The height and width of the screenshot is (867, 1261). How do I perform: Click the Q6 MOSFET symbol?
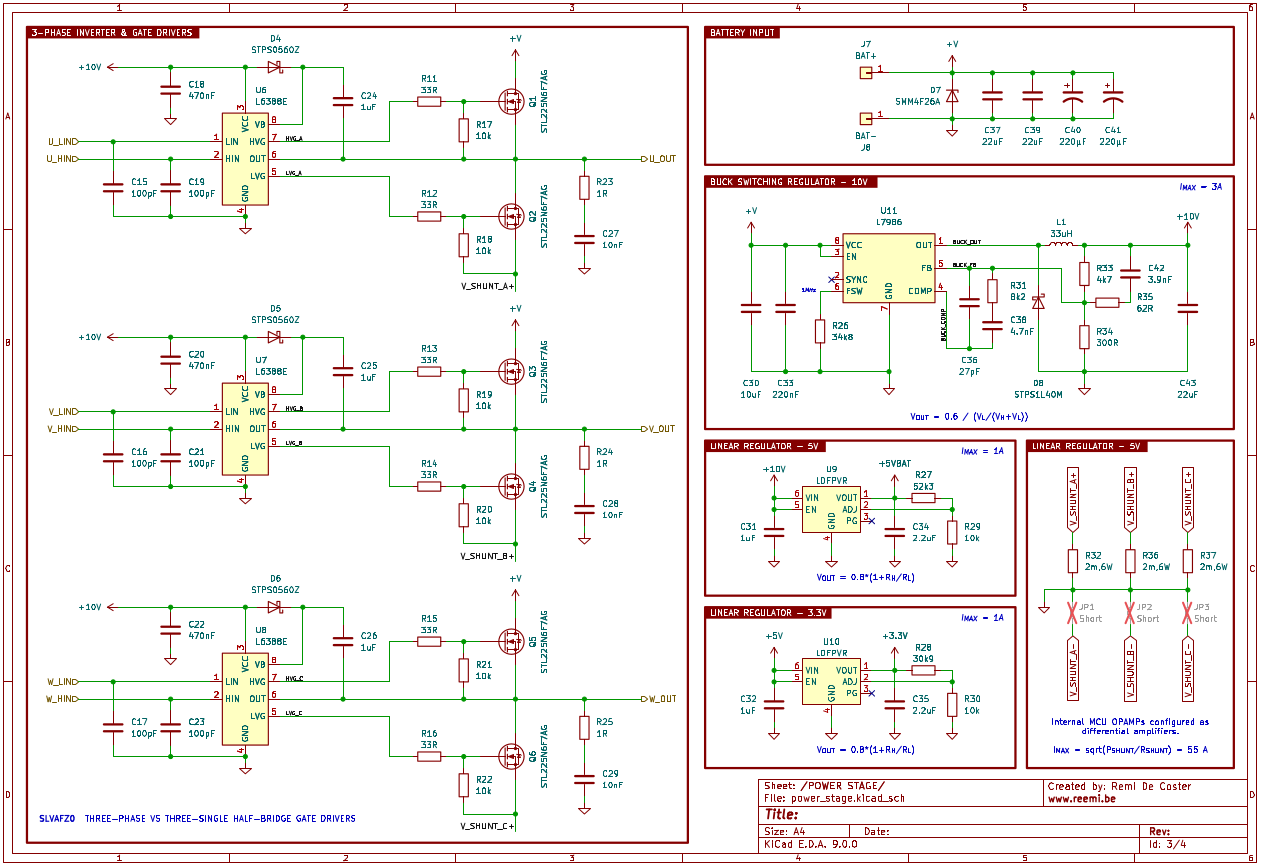click(x=512, y=755)
